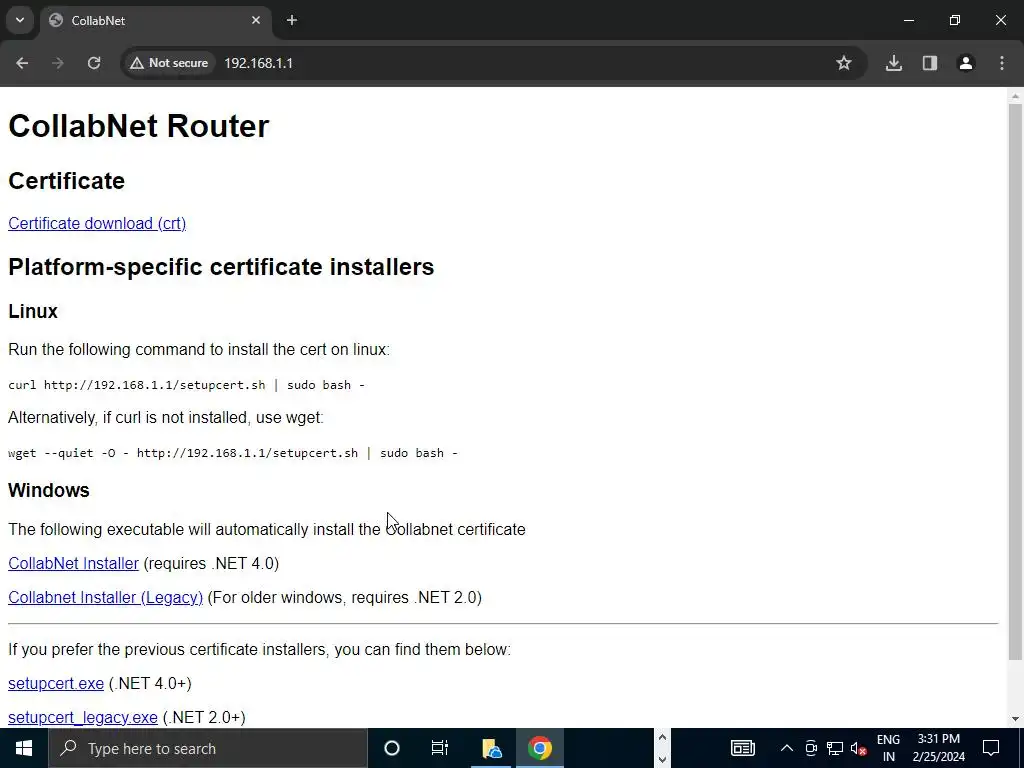
Task: Open the Windows Start menu
Action: pyautogui.click(x=24, y=748)
